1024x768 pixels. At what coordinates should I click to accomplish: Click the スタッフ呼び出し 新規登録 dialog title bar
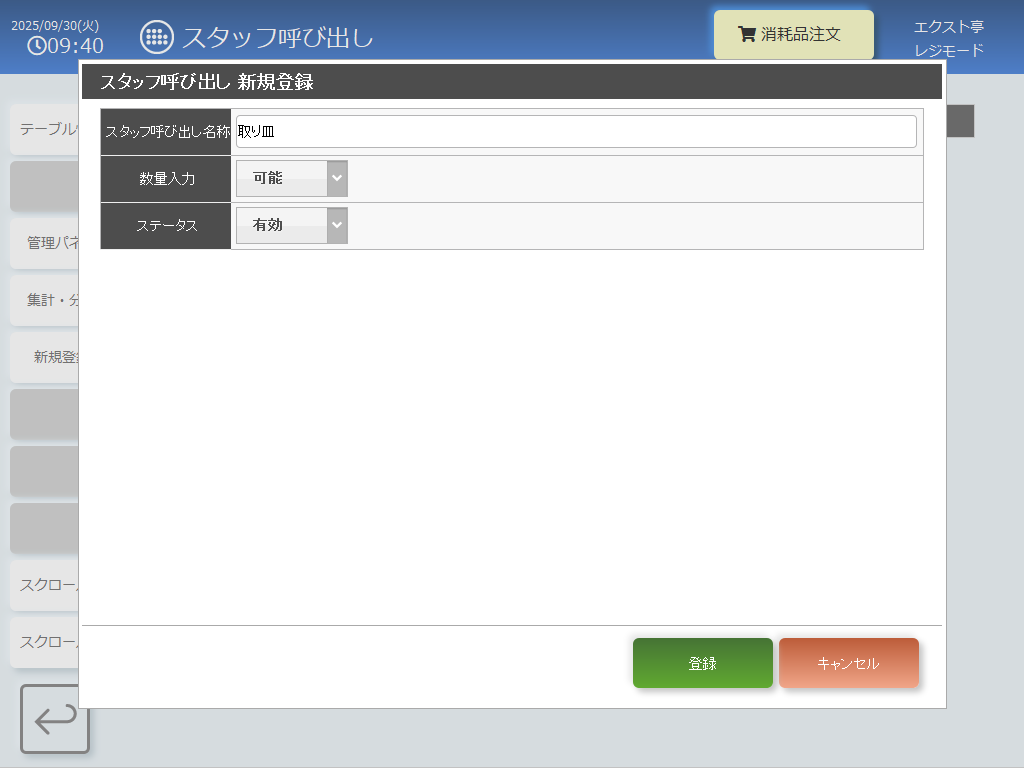(x=510, y=82)
